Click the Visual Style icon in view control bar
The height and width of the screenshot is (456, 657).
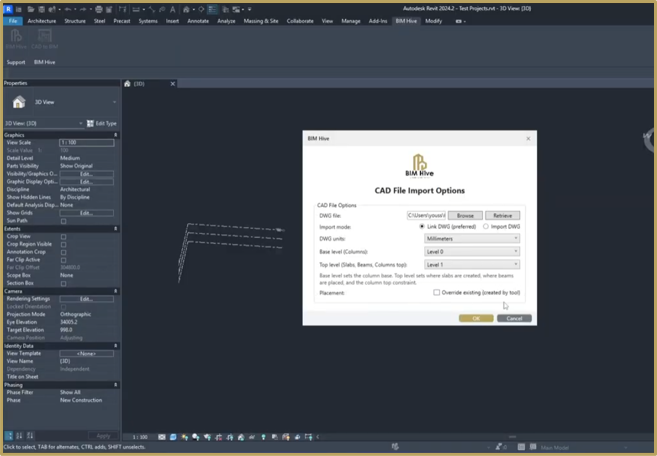click(x=173, y=437)
